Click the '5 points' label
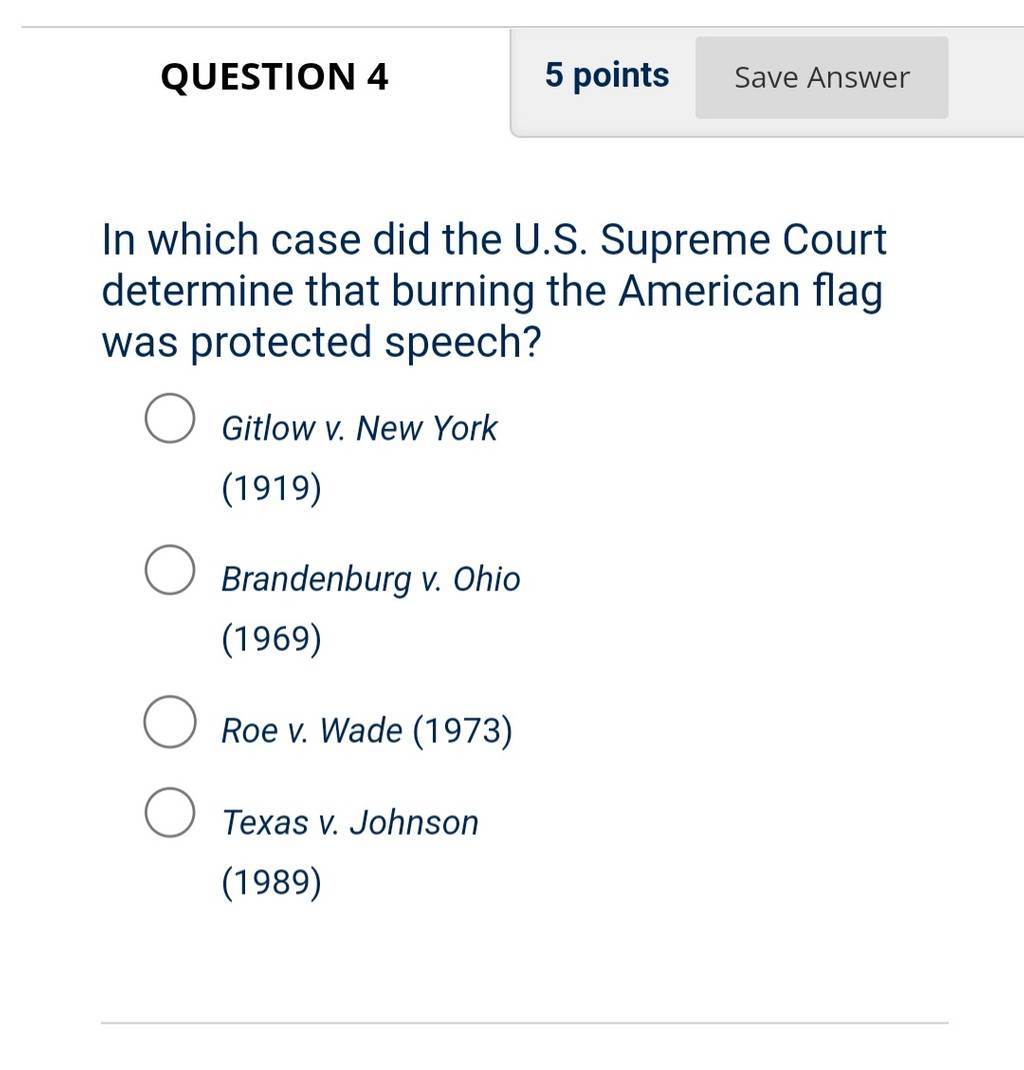The height and width of the screenshot is (1070, 1024). click(x=606, y=75)
